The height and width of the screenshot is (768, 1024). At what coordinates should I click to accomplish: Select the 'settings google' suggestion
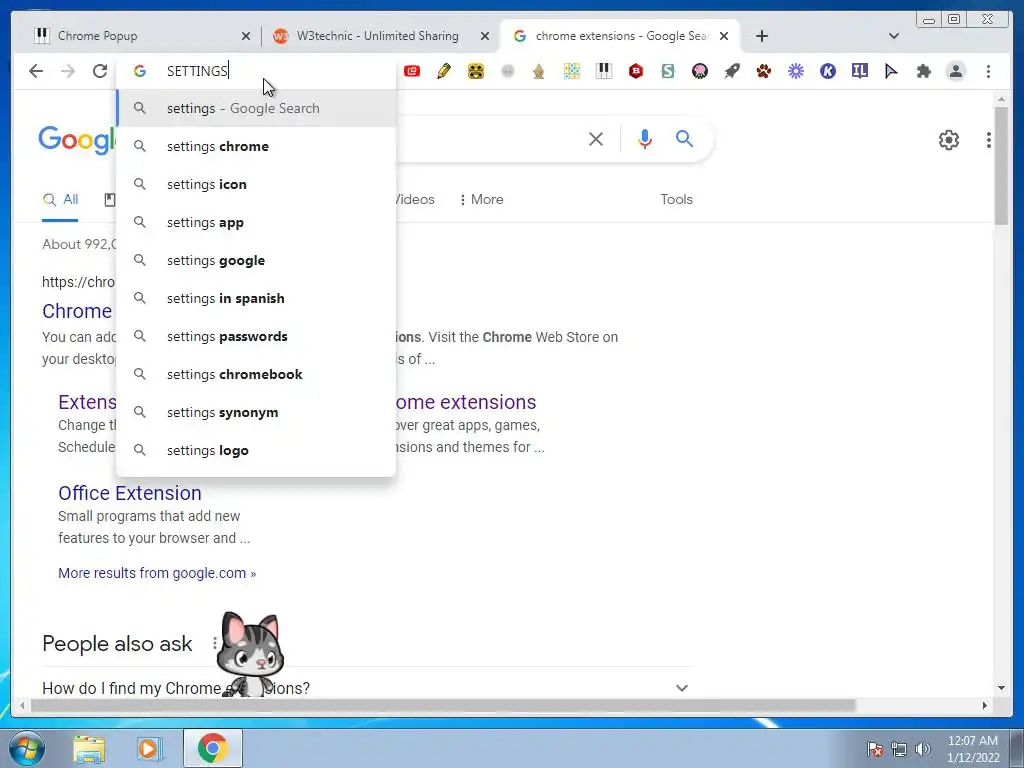pyautogui.click(x=257, y=260)
